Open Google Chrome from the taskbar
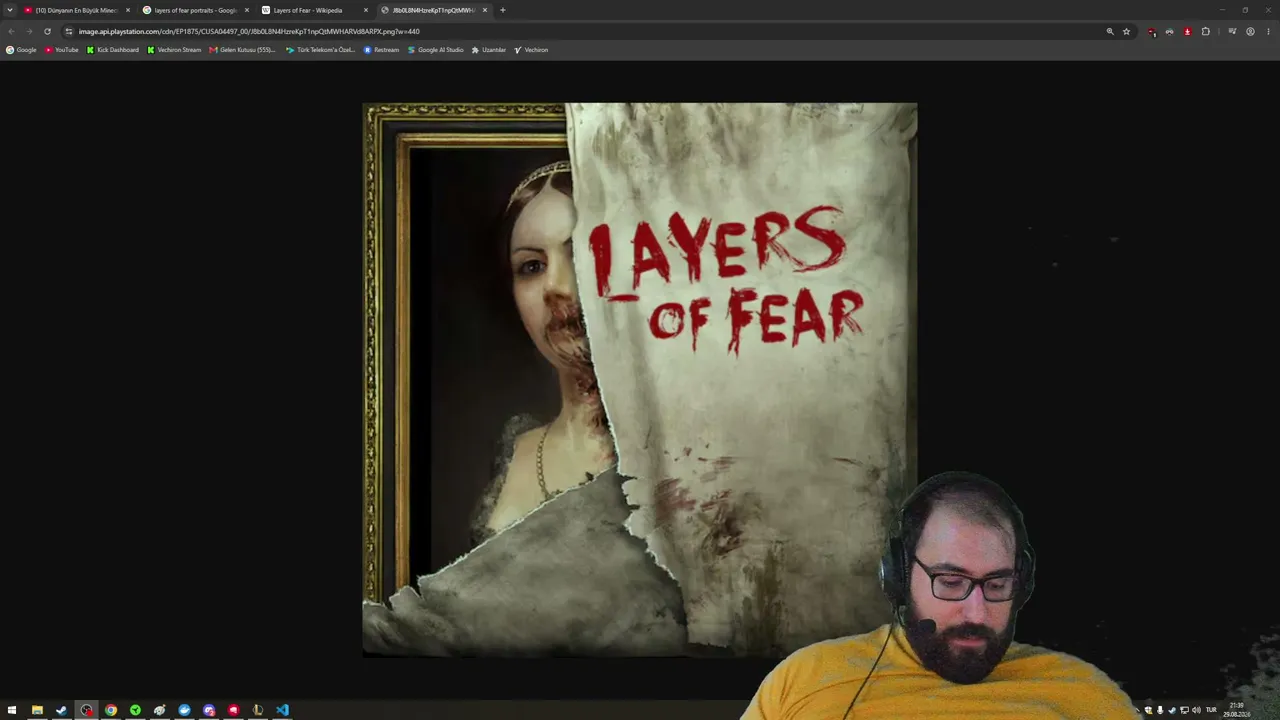Screen dimensions: 1280x720 (x=111, y=710)
